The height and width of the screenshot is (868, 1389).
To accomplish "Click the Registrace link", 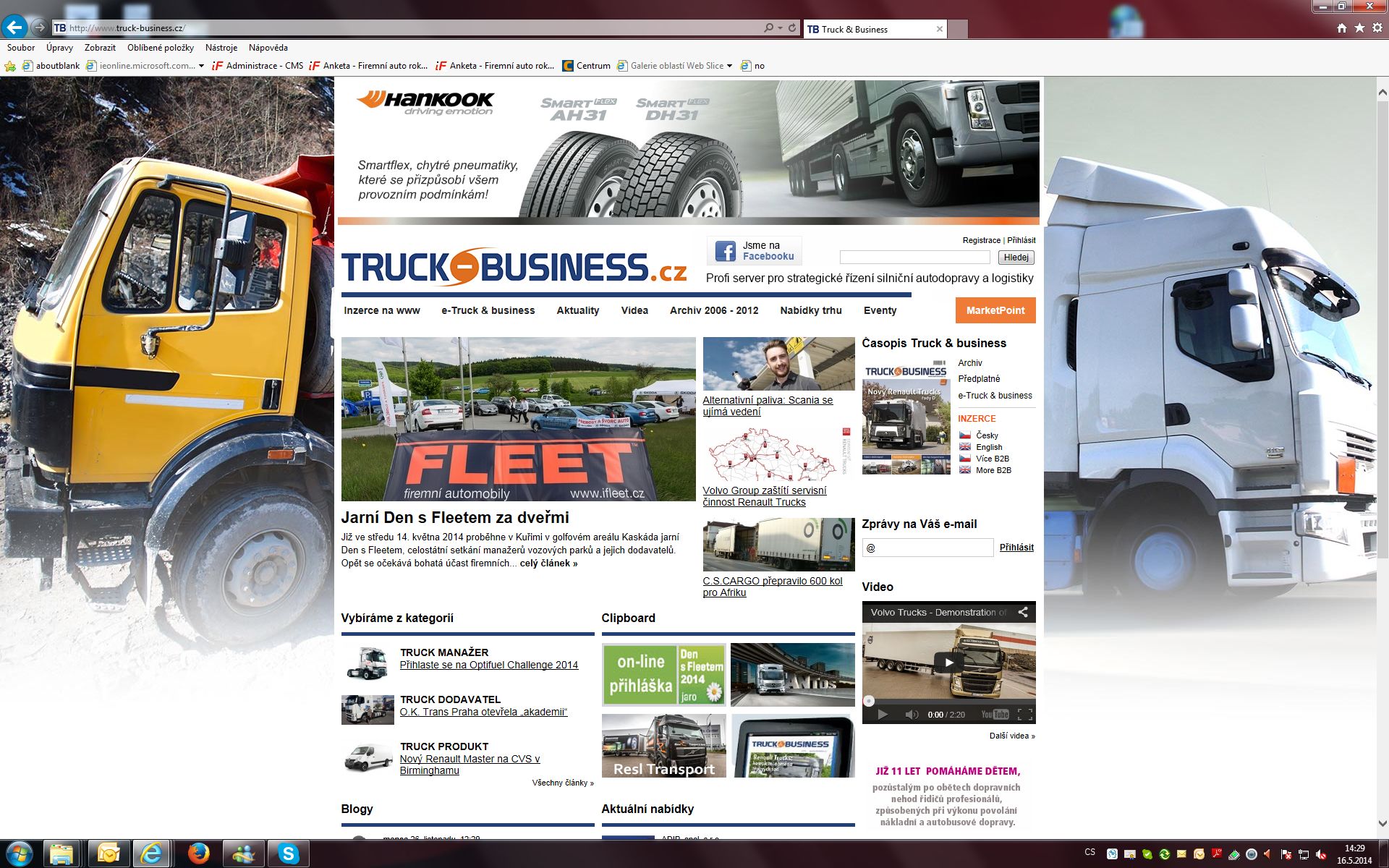I will 982,240.
